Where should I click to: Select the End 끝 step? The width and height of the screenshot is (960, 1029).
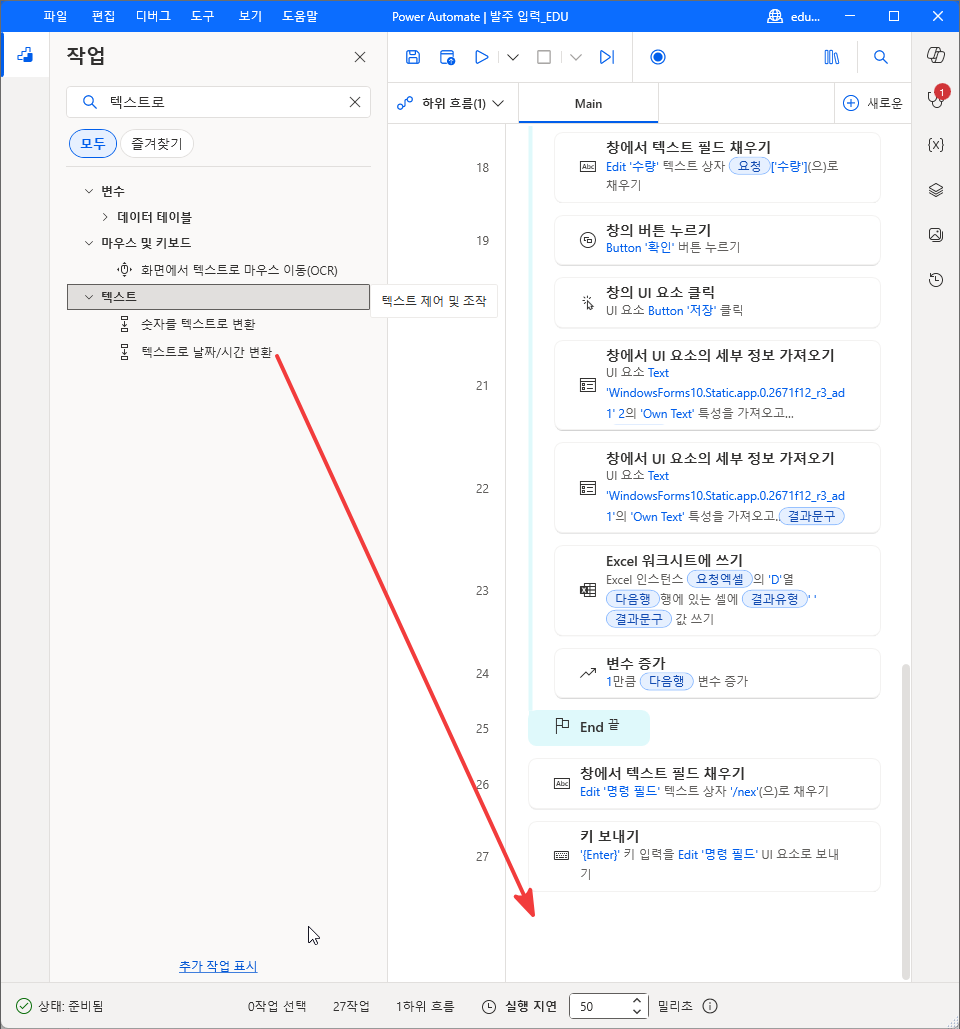click(589, 727)
